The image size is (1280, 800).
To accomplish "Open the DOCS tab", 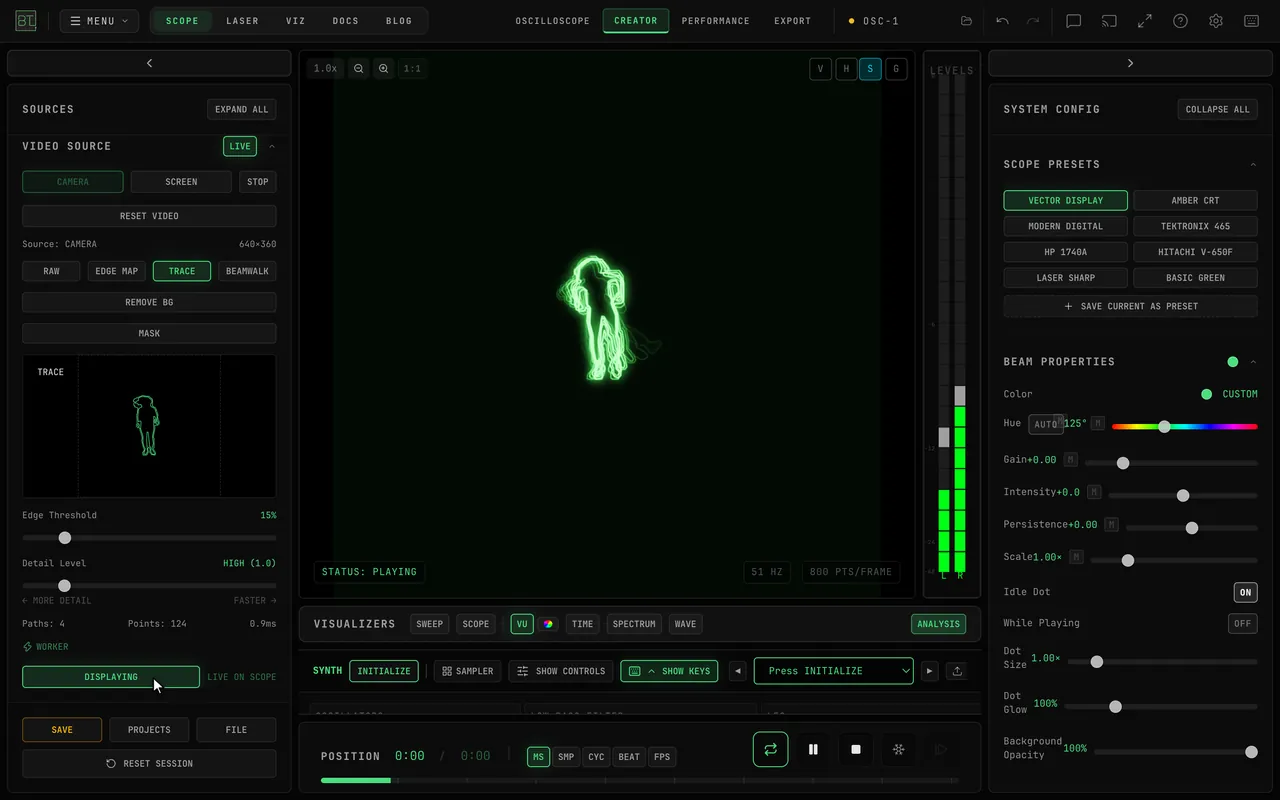I will click(x=346, y=21).
